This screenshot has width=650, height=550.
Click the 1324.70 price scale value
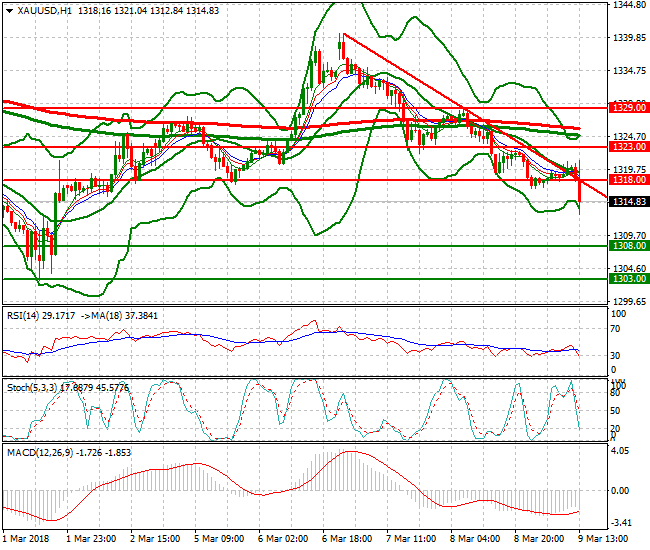click(629, 136)
